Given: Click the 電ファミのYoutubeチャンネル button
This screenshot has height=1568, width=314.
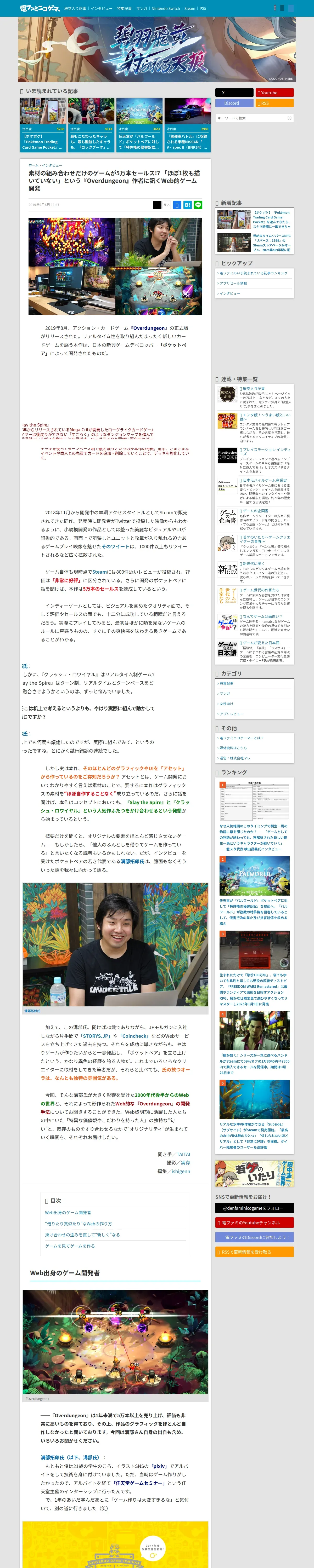Looking at the screenshot, I should 254,1223.
